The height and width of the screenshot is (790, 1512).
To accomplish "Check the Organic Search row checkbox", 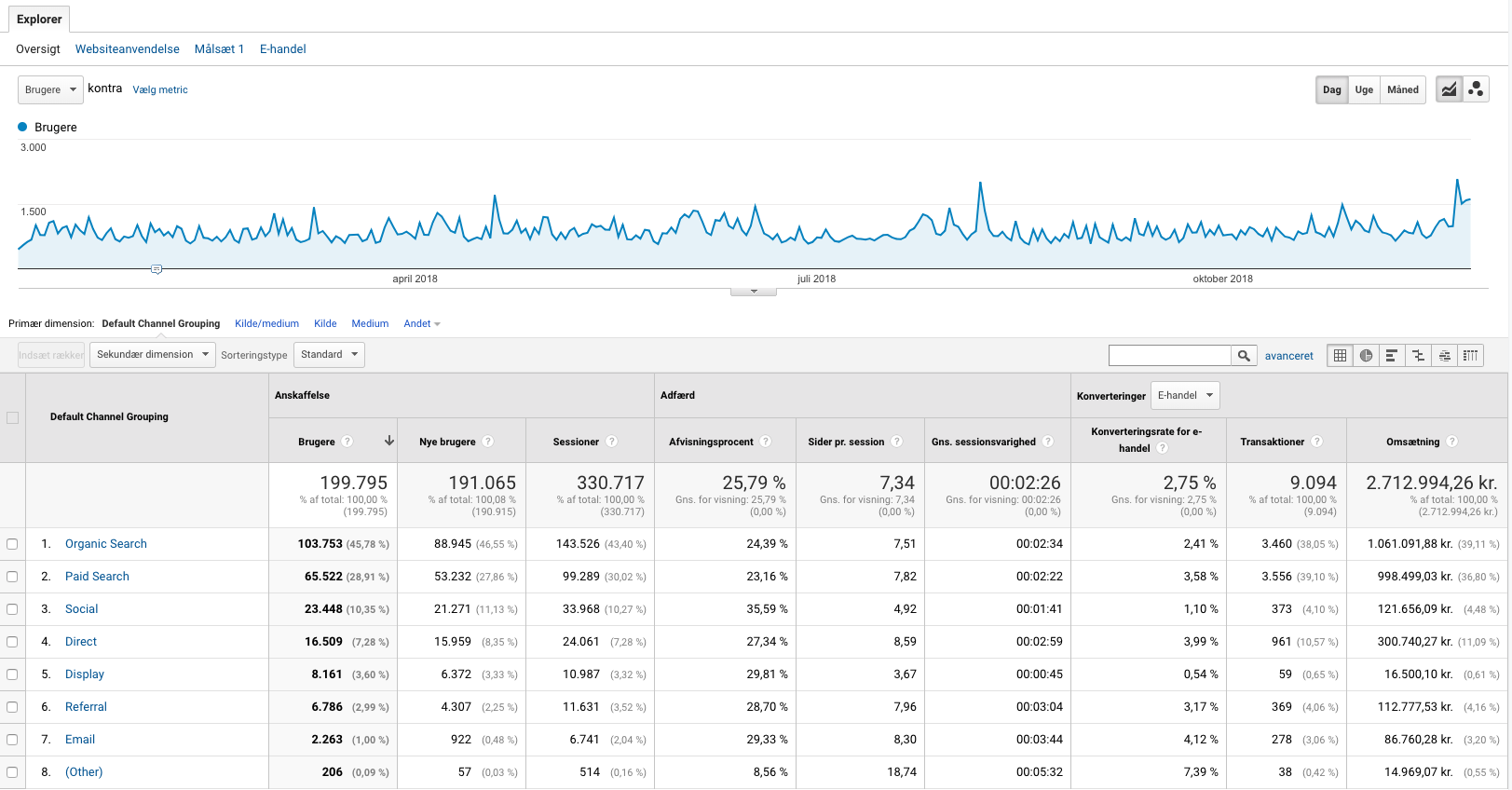I will pos(12,544).
